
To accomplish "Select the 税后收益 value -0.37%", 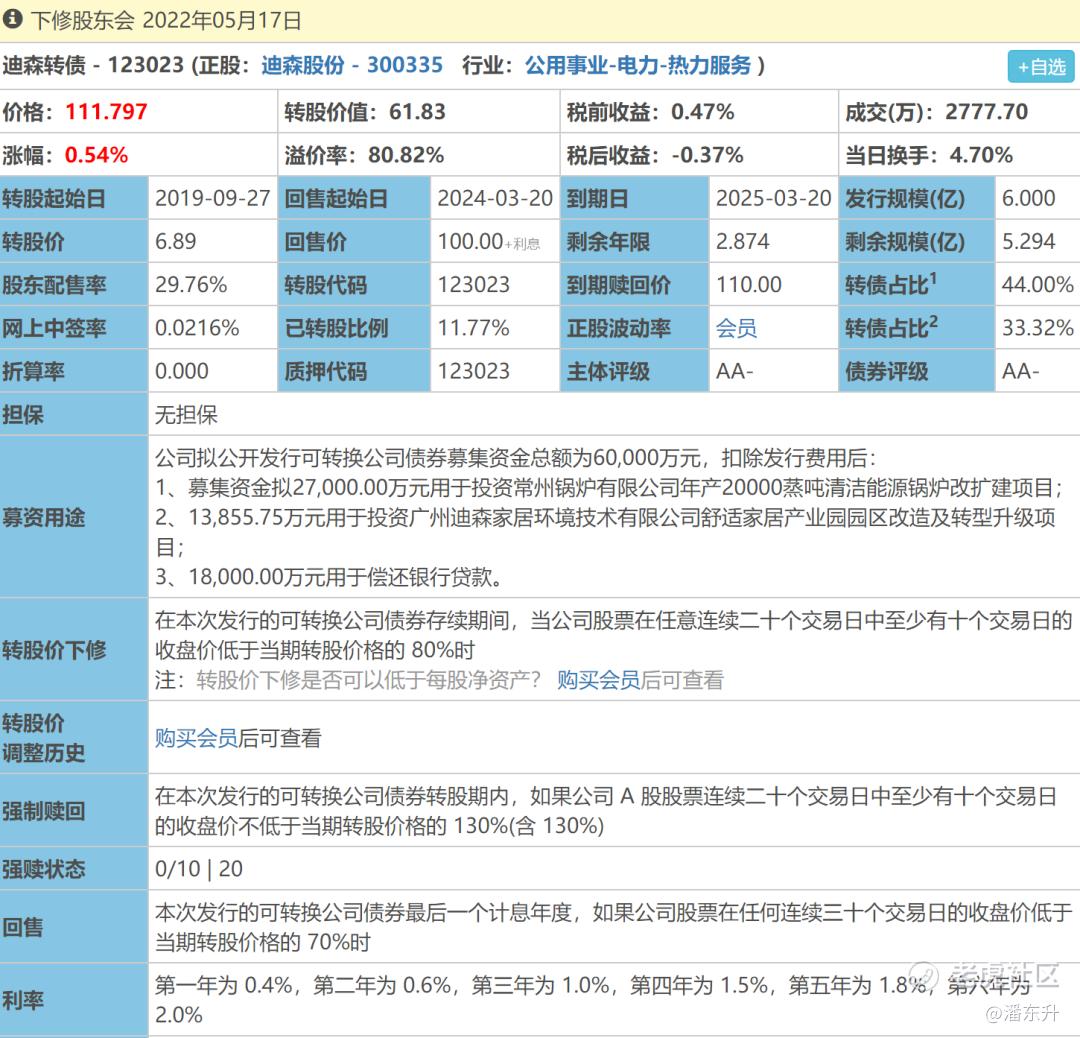I will (707, 155).
